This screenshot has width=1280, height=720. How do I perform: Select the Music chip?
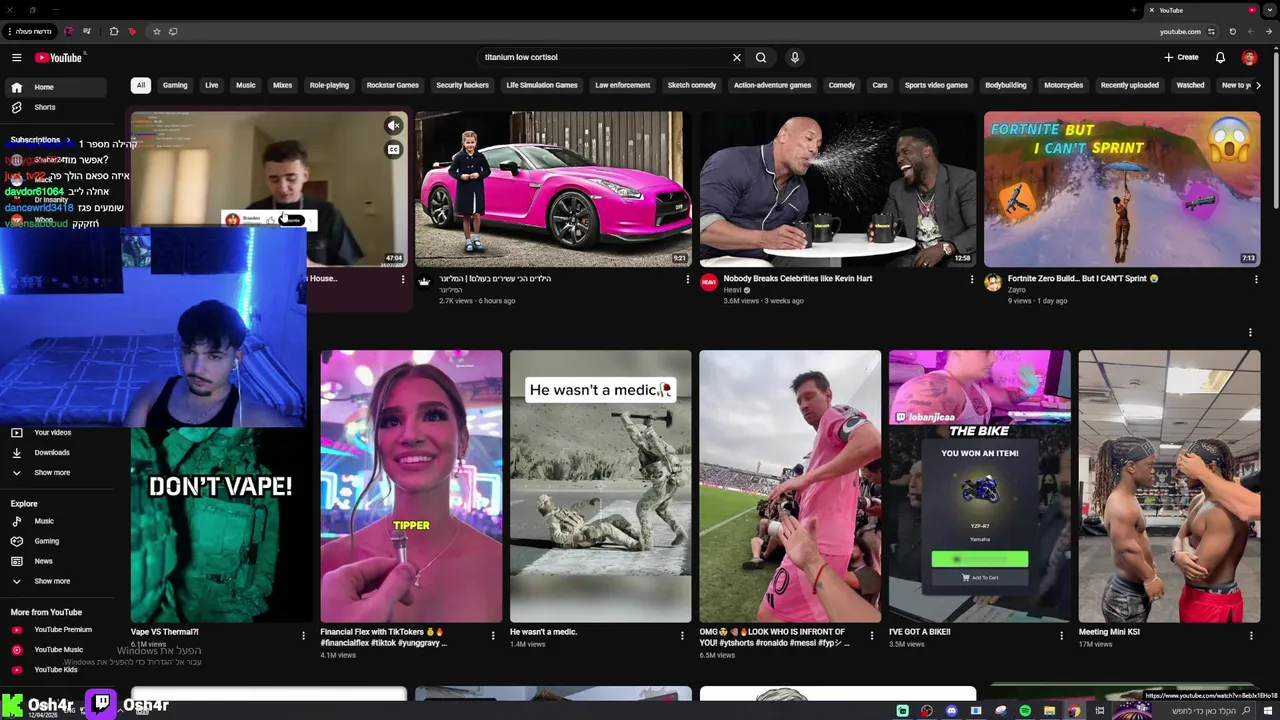click(x=246, y=85)
